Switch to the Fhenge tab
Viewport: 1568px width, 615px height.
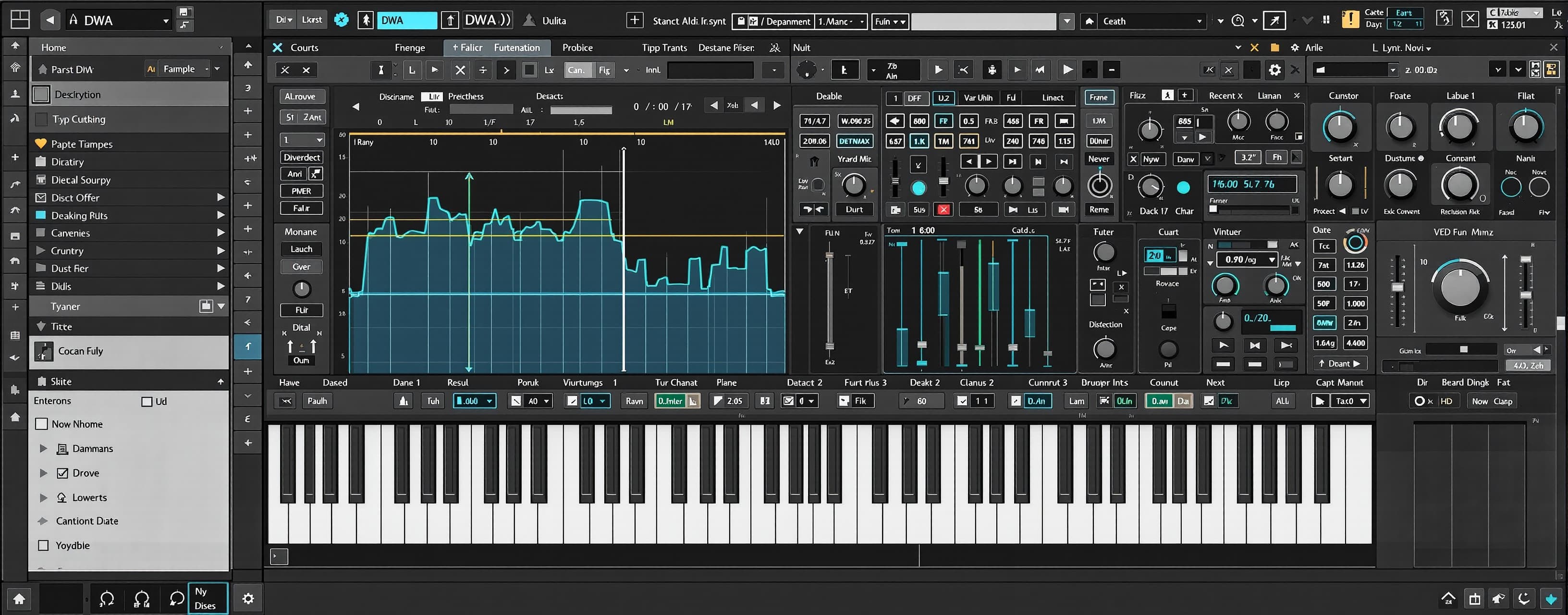coord(410,48)
